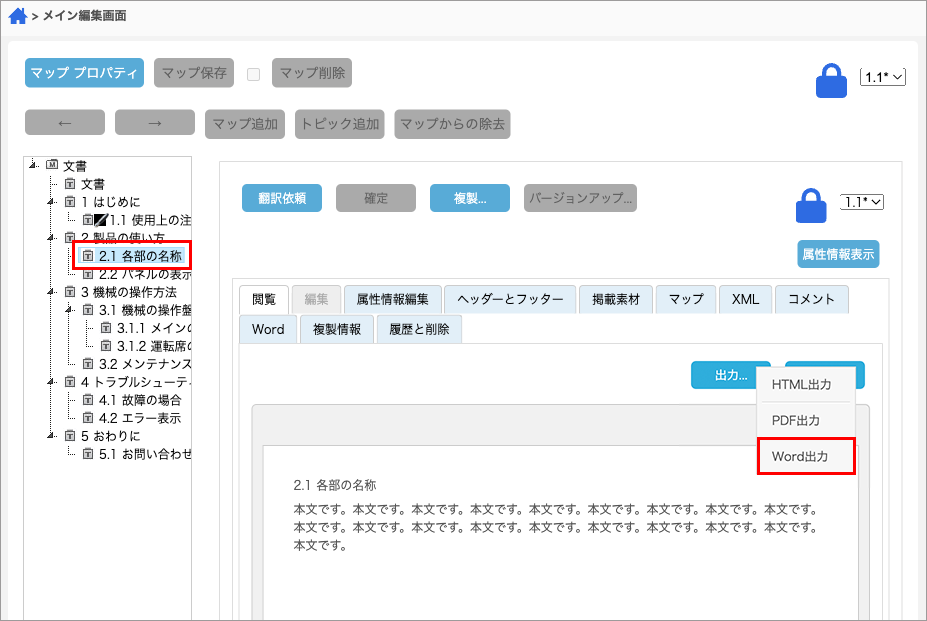
Task: Choose PDF出力 from the output menu
Action: 806,421
